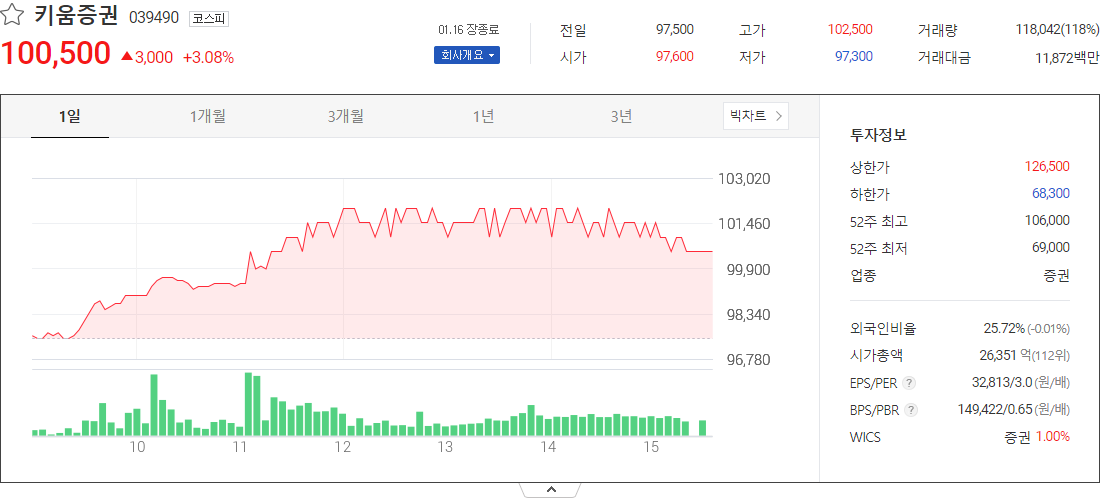Screen dimensions: 1100x499
Task: Click the 전일 value 97,500
Action: [x=675, y=29]
